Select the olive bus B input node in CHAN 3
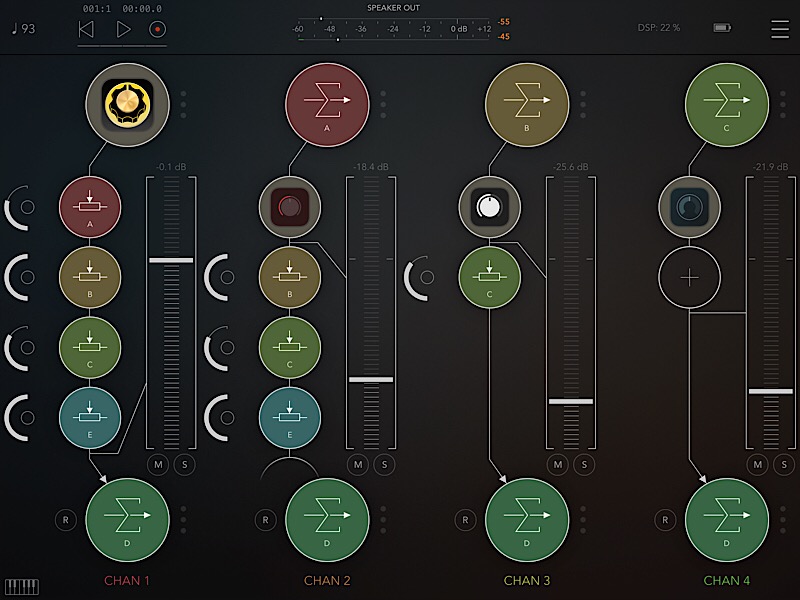The image size is (800, 600). (527, 104)
